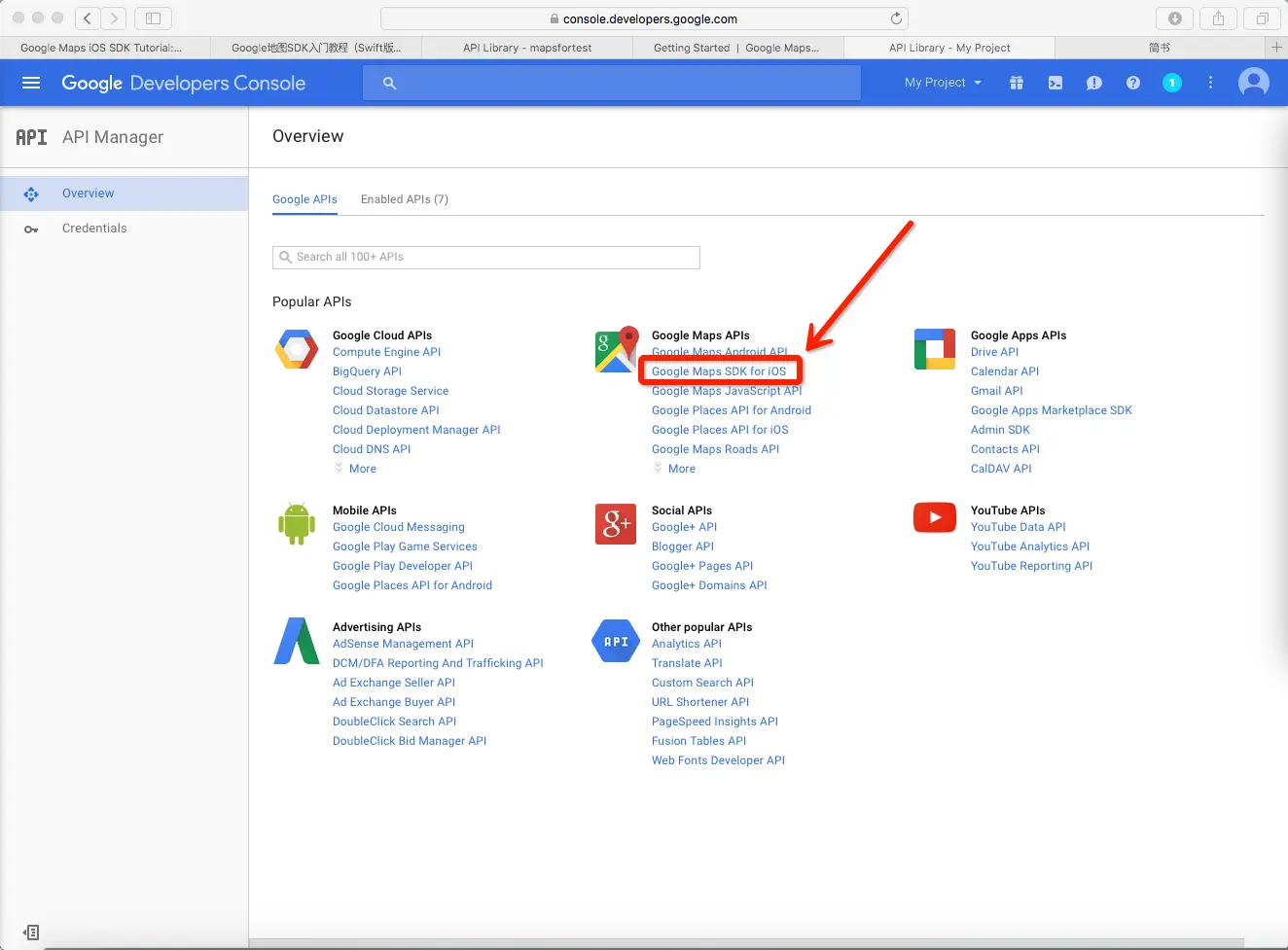
Task: Open the My Project dropdown
Action: (943, 83)
